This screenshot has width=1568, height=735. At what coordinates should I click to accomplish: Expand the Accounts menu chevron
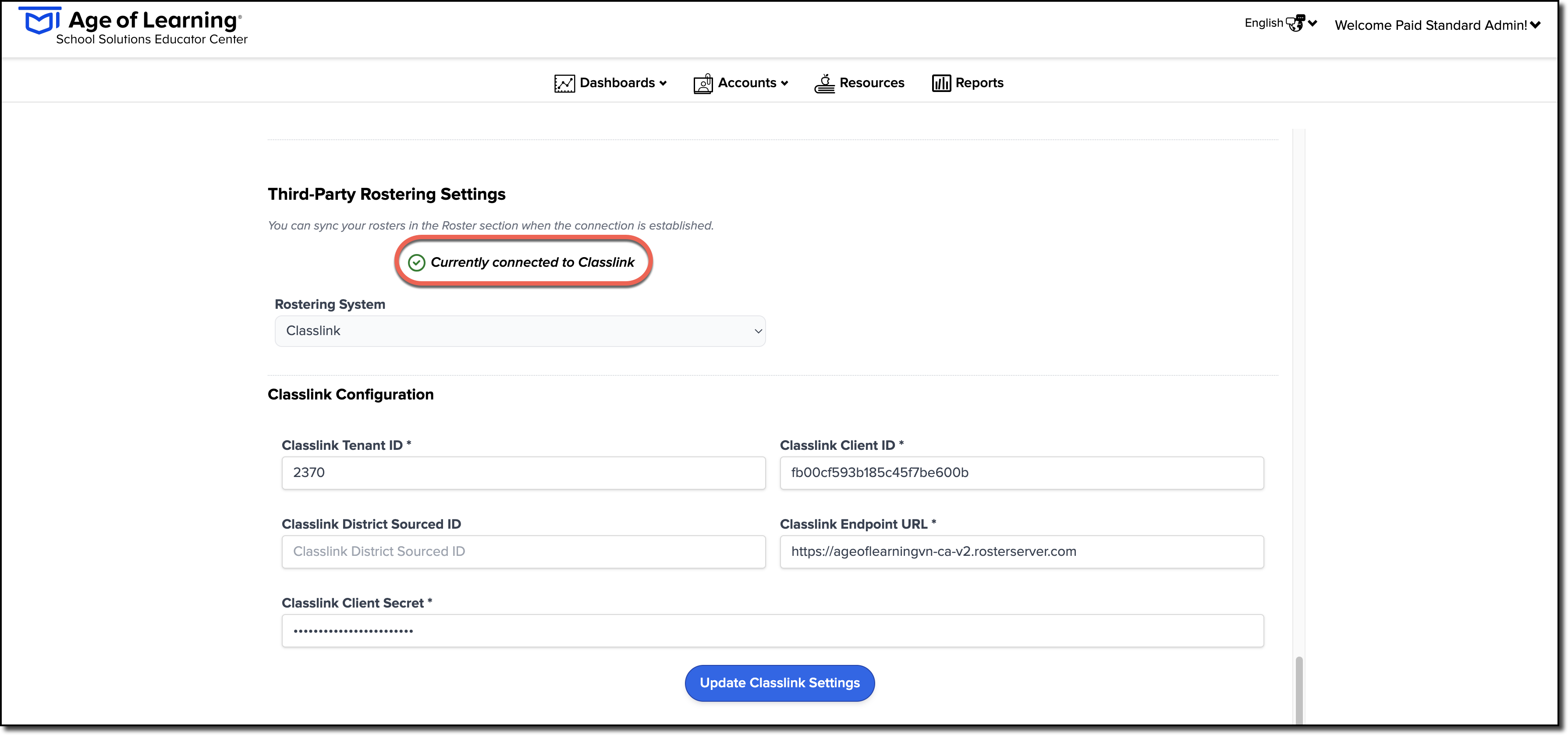click(784, 83)
